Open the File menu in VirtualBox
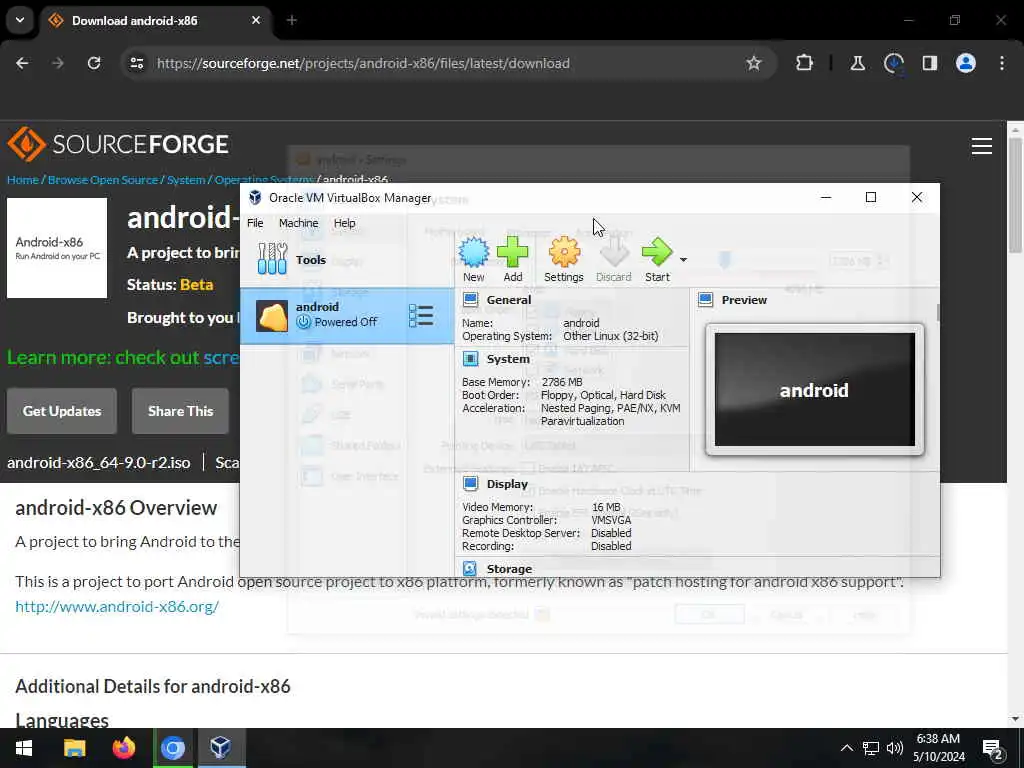 pos(255,223)
